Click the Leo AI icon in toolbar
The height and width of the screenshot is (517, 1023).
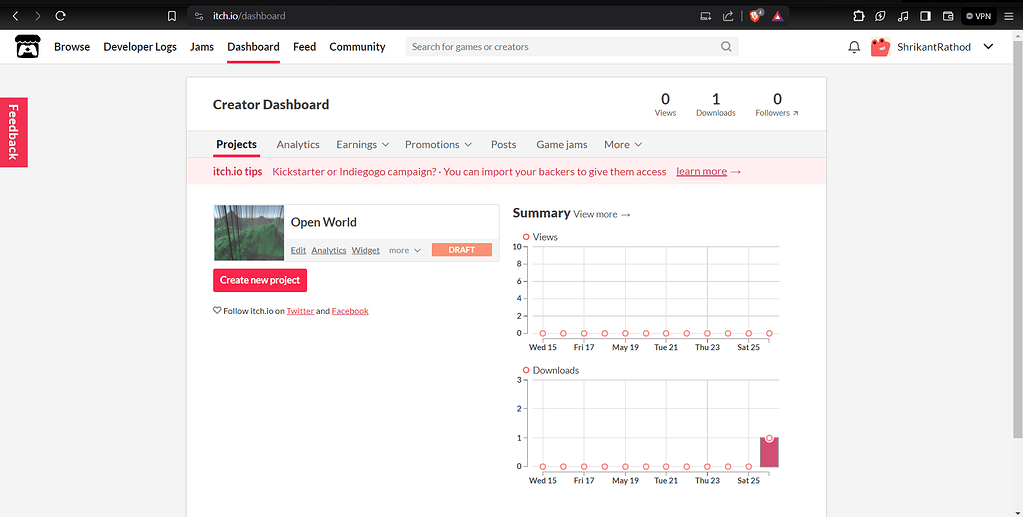[x=881, y=16]
